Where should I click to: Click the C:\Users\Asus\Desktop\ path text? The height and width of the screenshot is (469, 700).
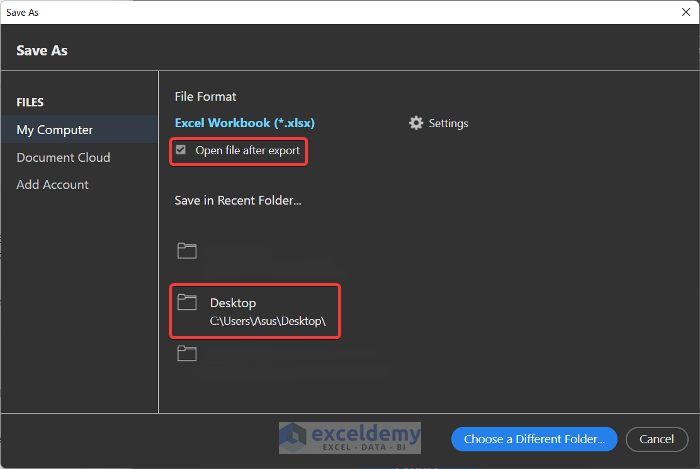tap(269, 322)
